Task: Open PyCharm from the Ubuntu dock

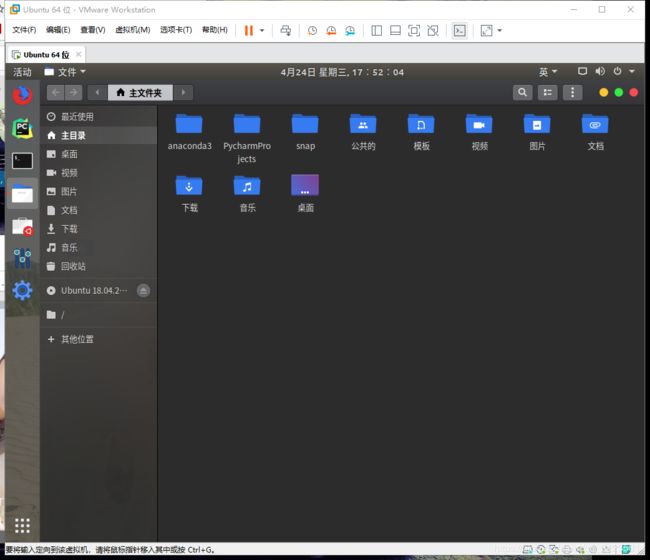Action: pos(22,127)
